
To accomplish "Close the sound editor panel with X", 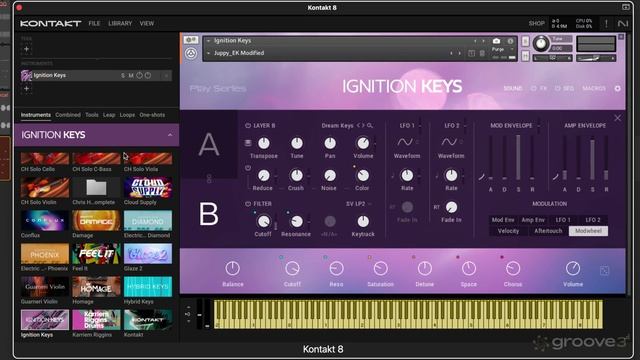I will click(618, 118).
